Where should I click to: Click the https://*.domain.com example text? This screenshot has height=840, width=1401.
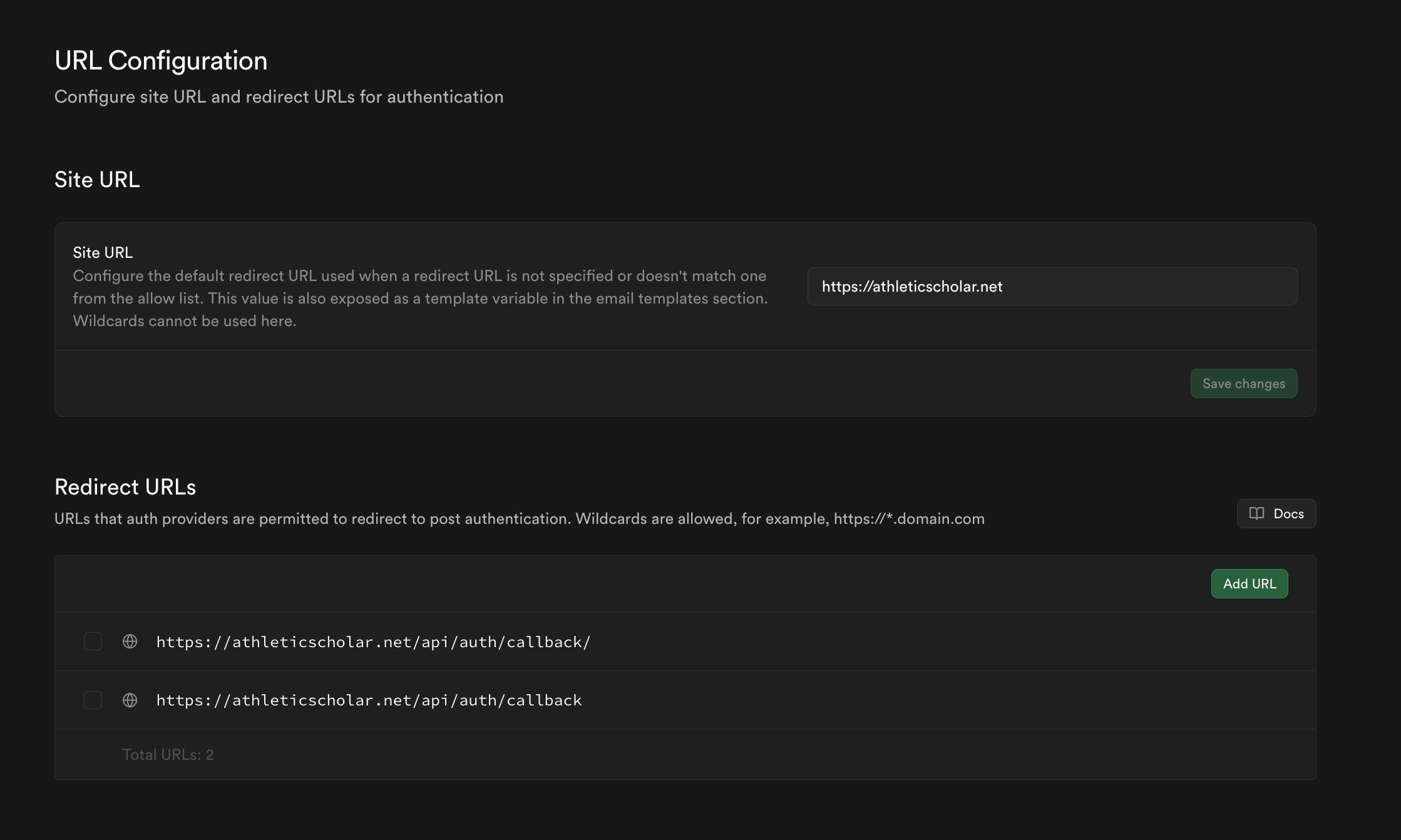[908, 519]
